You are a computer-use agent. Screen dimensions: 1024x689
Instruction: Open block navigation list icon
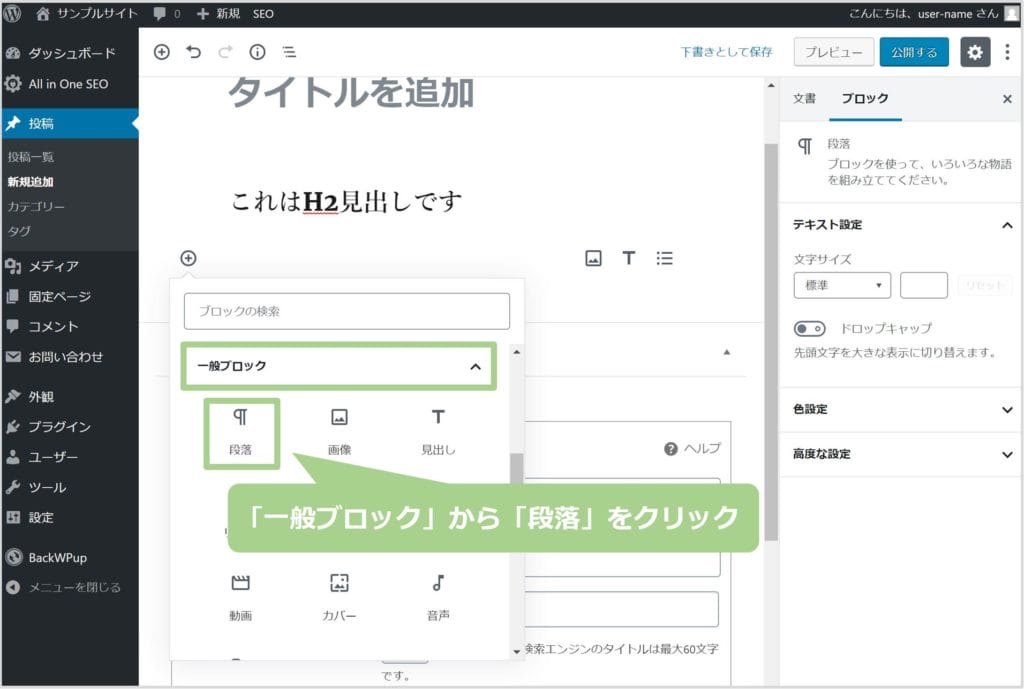(288, 52)
